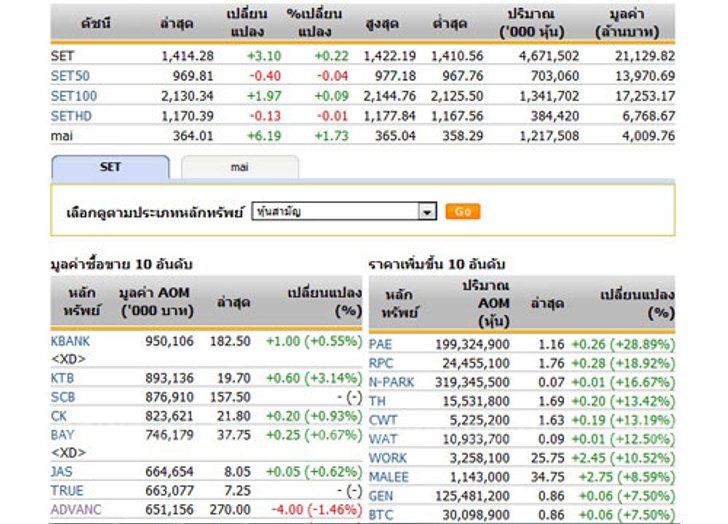Click SET100 last value 2,130.34

[x=188, y=96]
